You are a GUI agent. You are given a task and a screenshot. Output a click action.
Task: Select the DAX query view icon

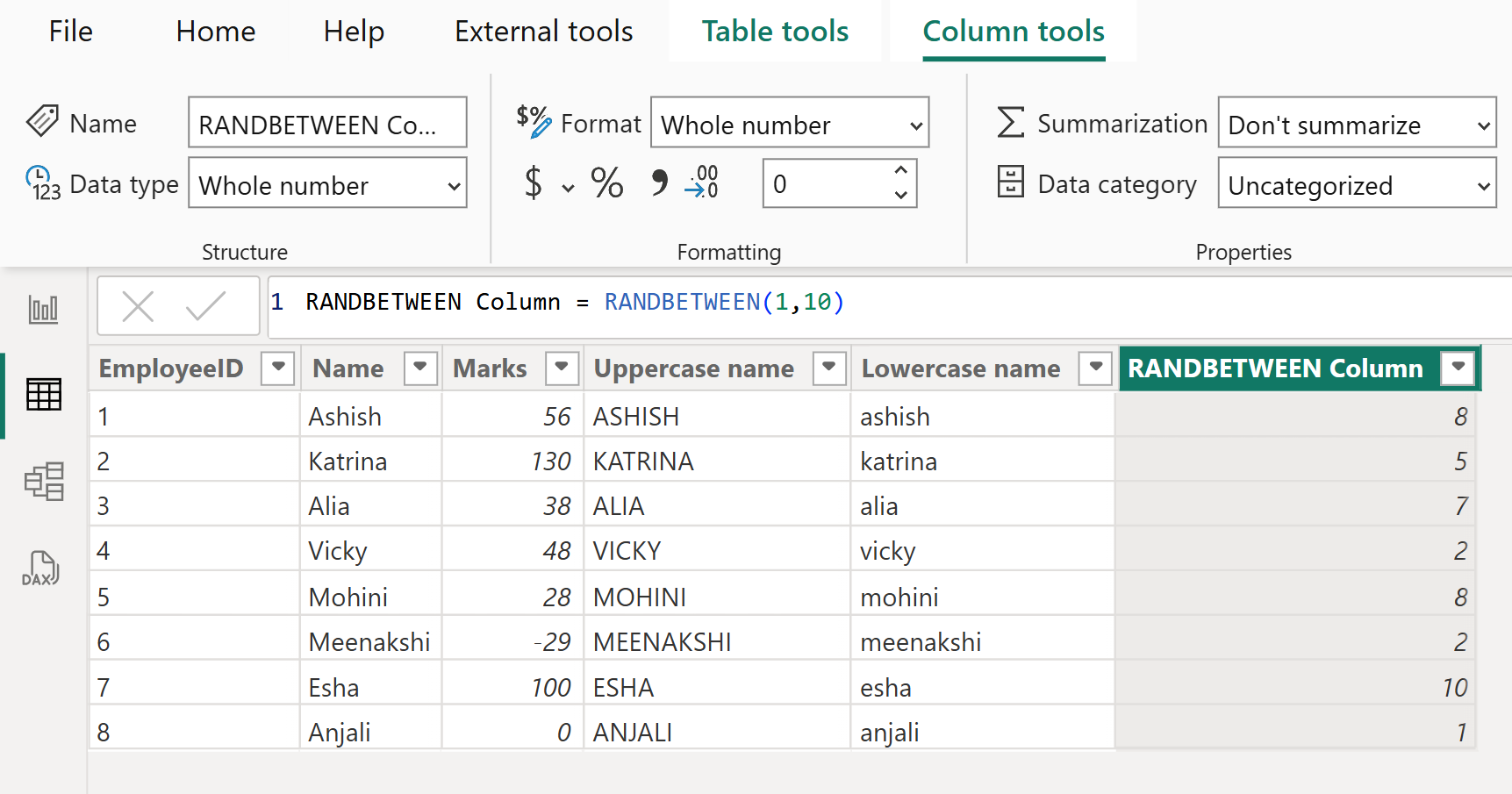(x=42, y=569)
